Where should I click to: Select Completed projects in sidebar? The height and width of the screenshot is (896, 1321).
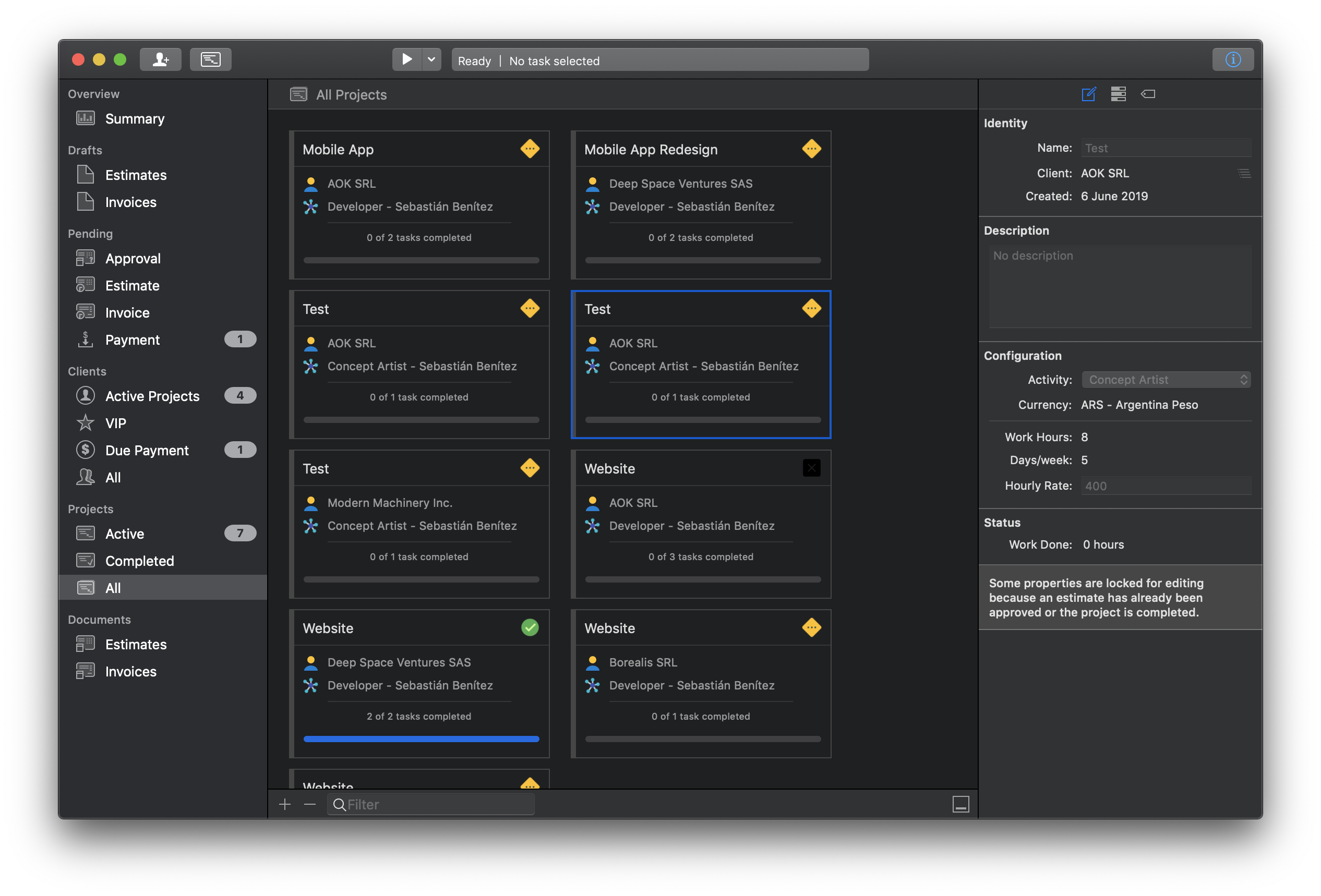[x=139, y=561]
